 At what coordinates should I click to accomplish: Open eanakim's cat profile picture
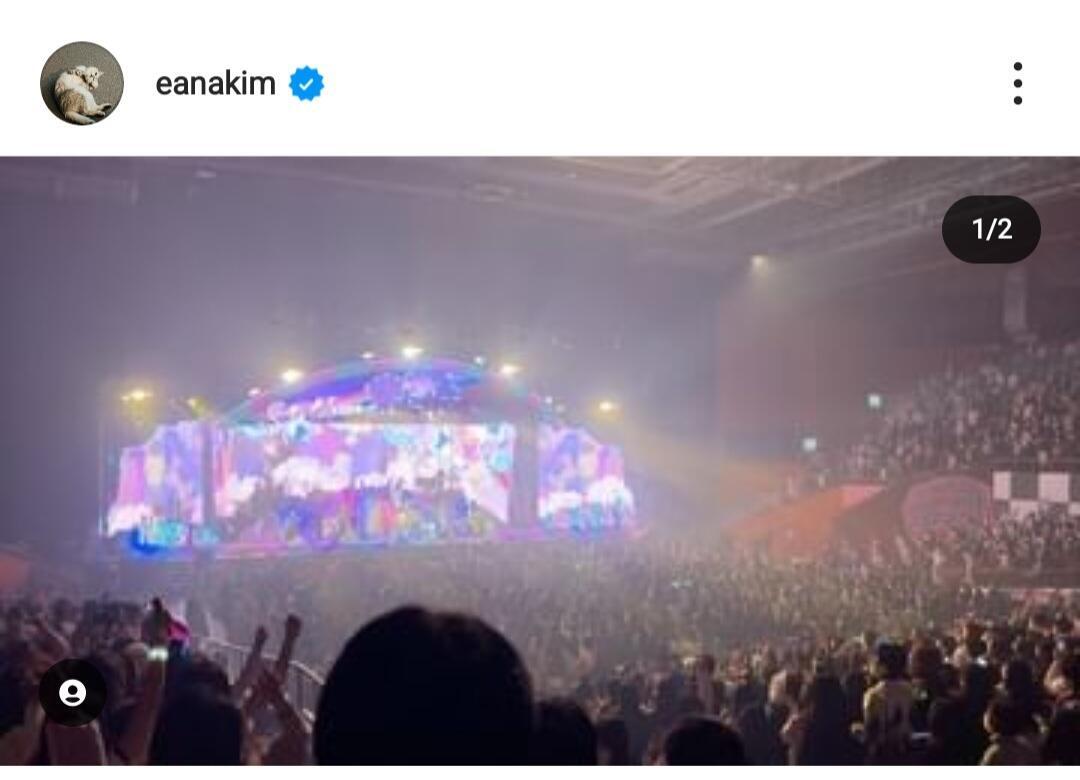(82, 83)
